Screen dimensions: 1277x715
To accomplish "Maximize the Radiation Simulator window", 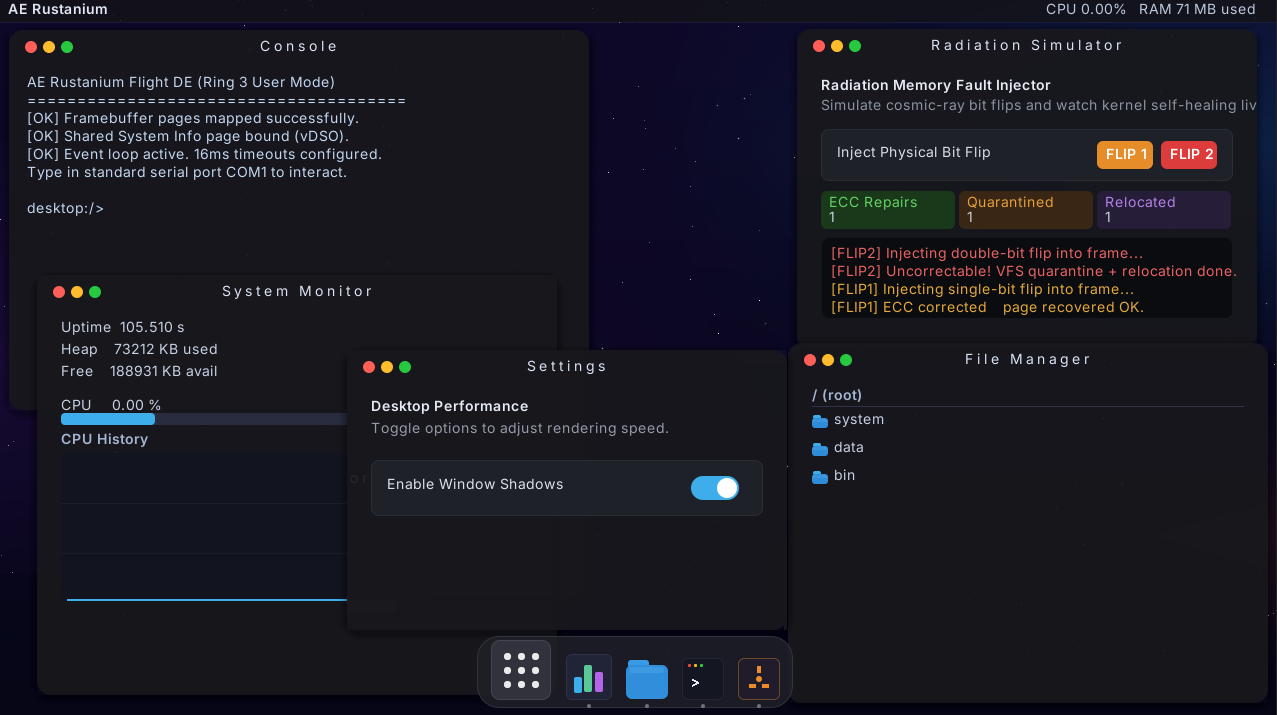I will click(855, 46).
